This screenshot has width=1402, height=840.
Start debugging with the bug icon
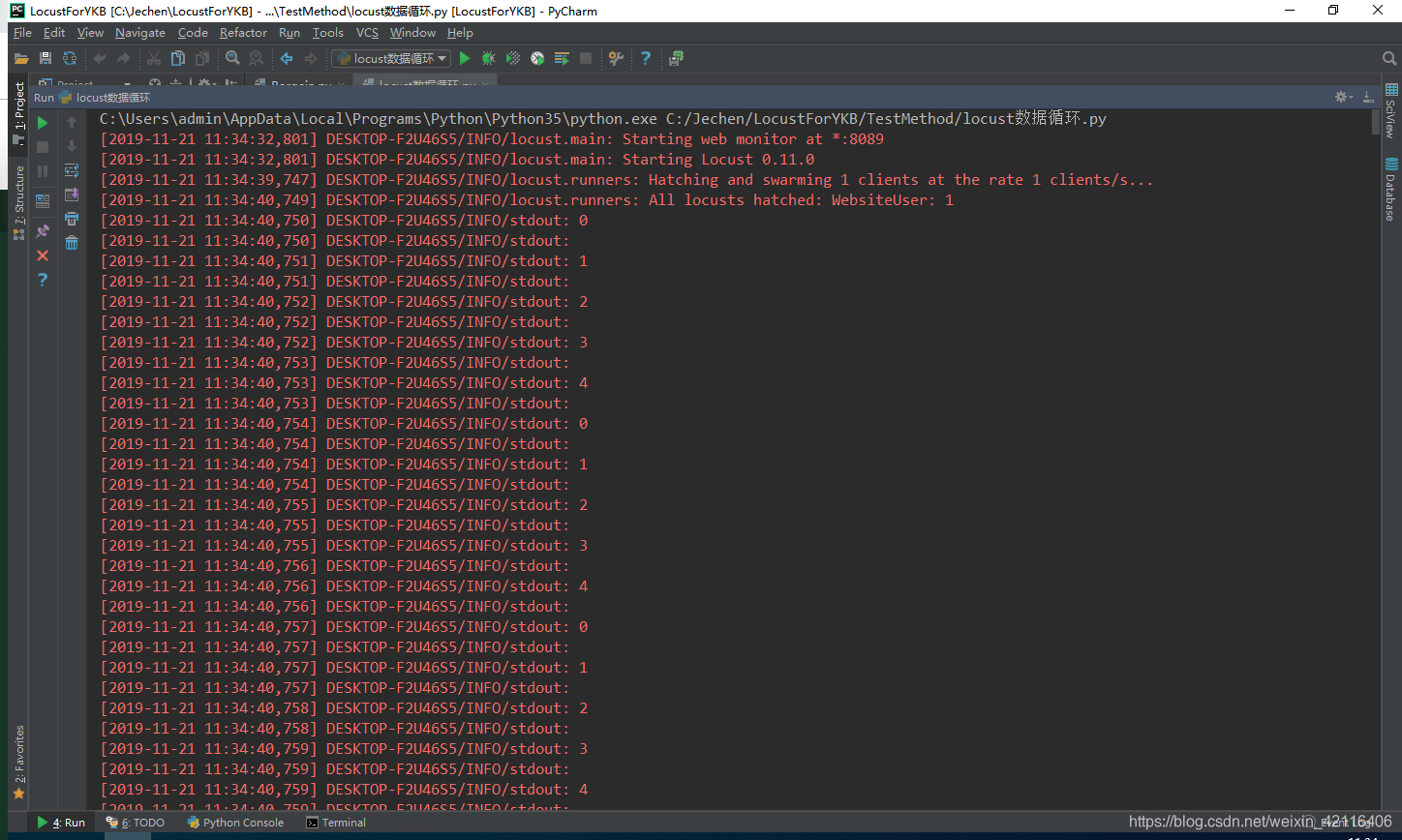tap(489, 58)
